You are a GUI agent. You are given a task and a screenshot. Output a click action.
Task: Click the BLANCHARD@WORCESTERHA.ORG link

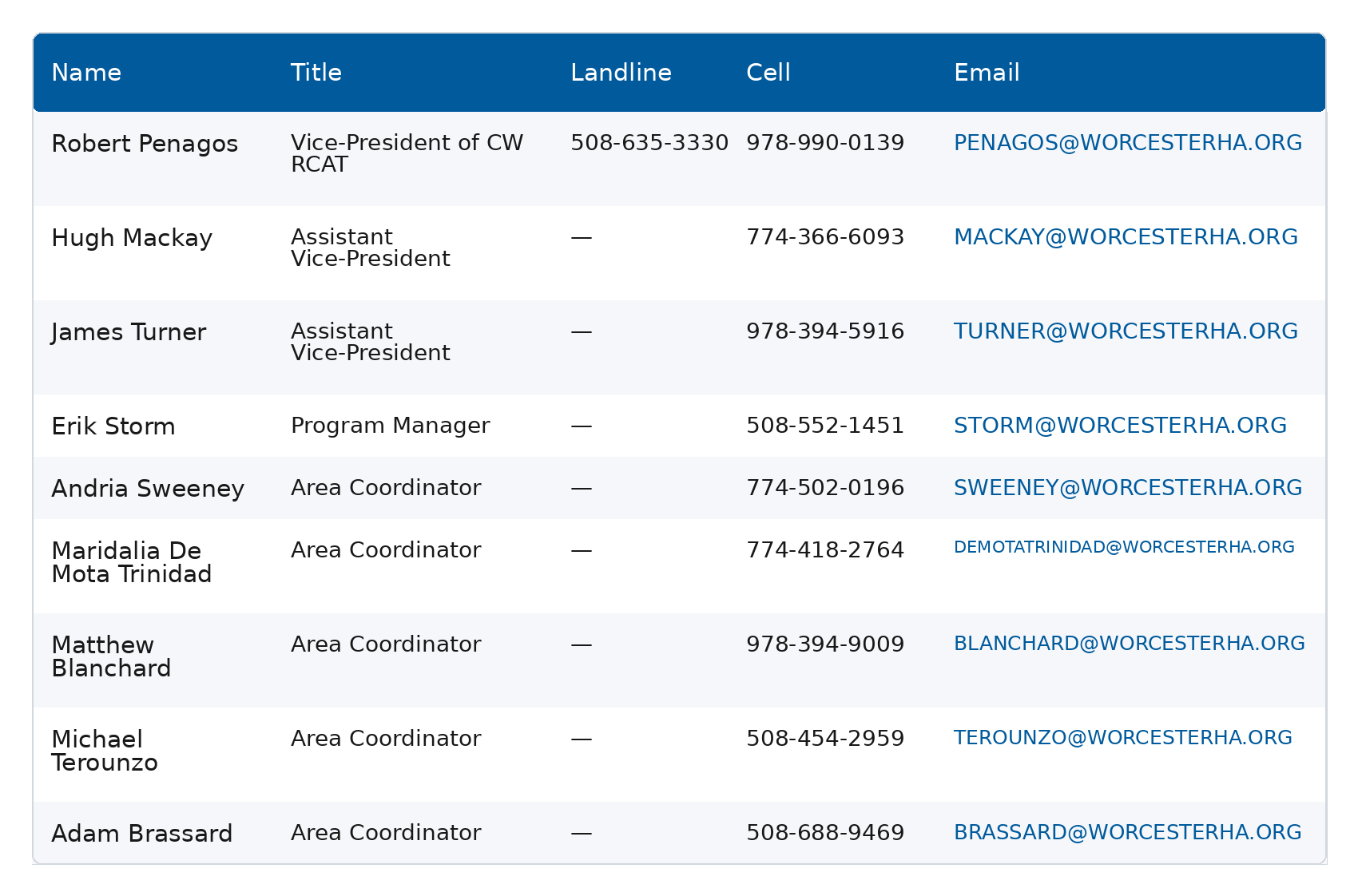pyautogui.click(x=1129, y=644)
